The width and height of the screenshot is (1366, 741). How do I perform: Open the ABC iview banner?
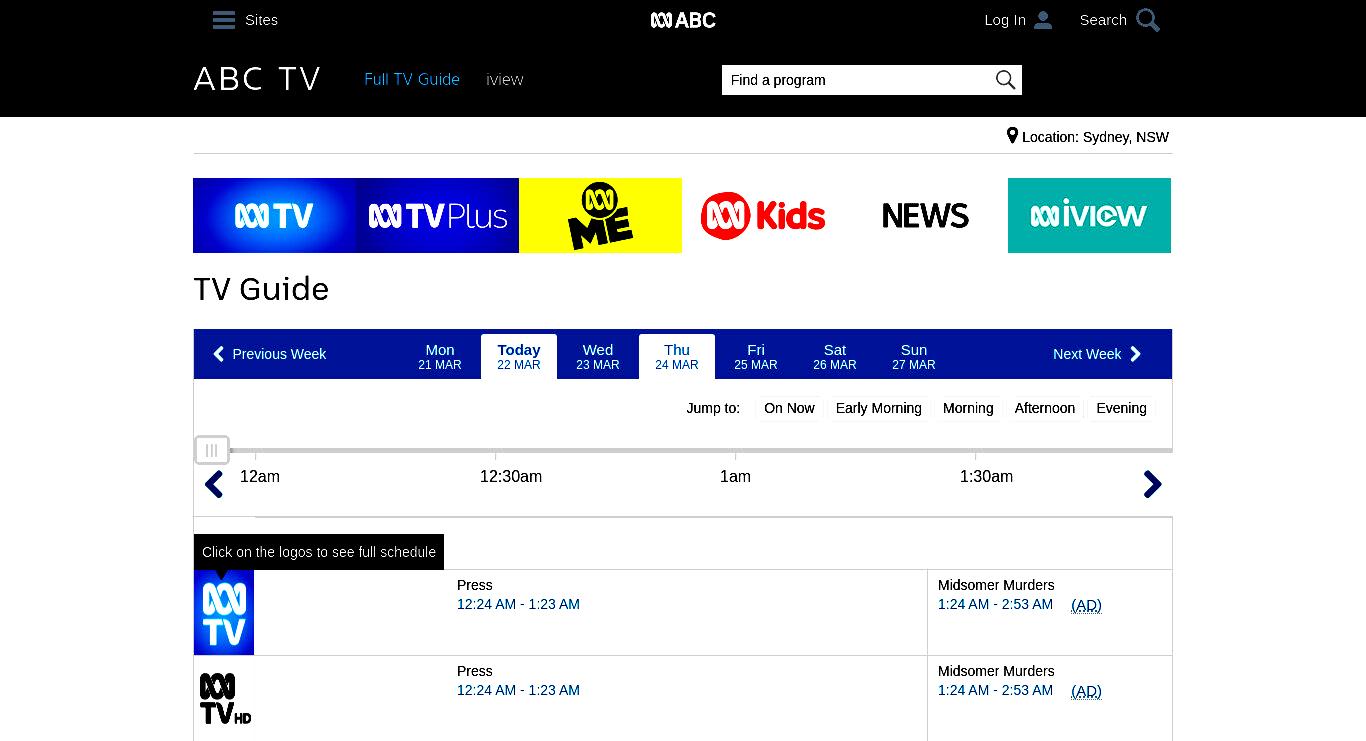(x=1089, y=215)
